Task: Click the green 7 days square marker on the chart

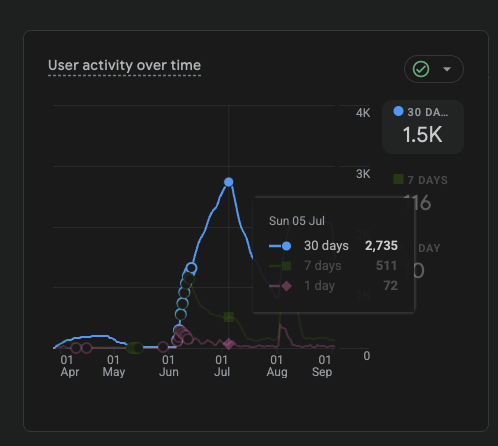Action: coord(229,317)
